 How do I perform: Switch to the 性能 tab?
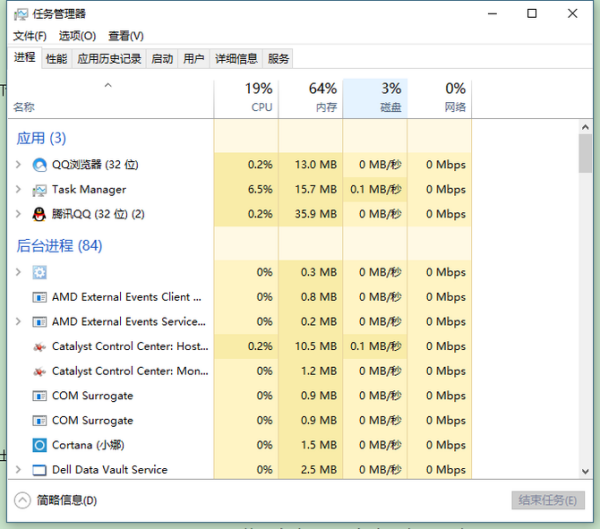point(56,59)
